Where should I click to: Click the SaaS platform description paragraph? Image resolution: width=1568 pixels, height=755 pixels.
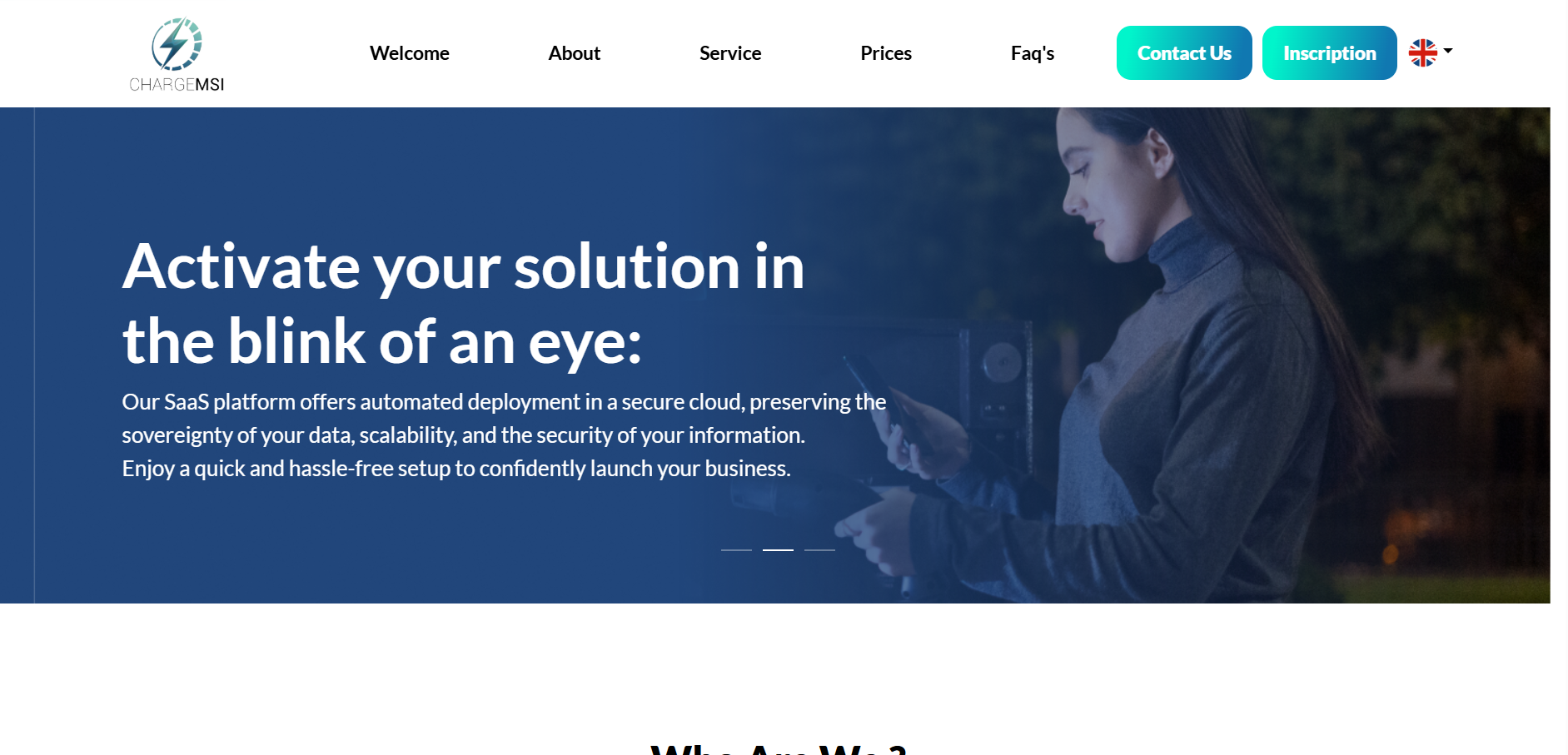[x=504, y=435]
